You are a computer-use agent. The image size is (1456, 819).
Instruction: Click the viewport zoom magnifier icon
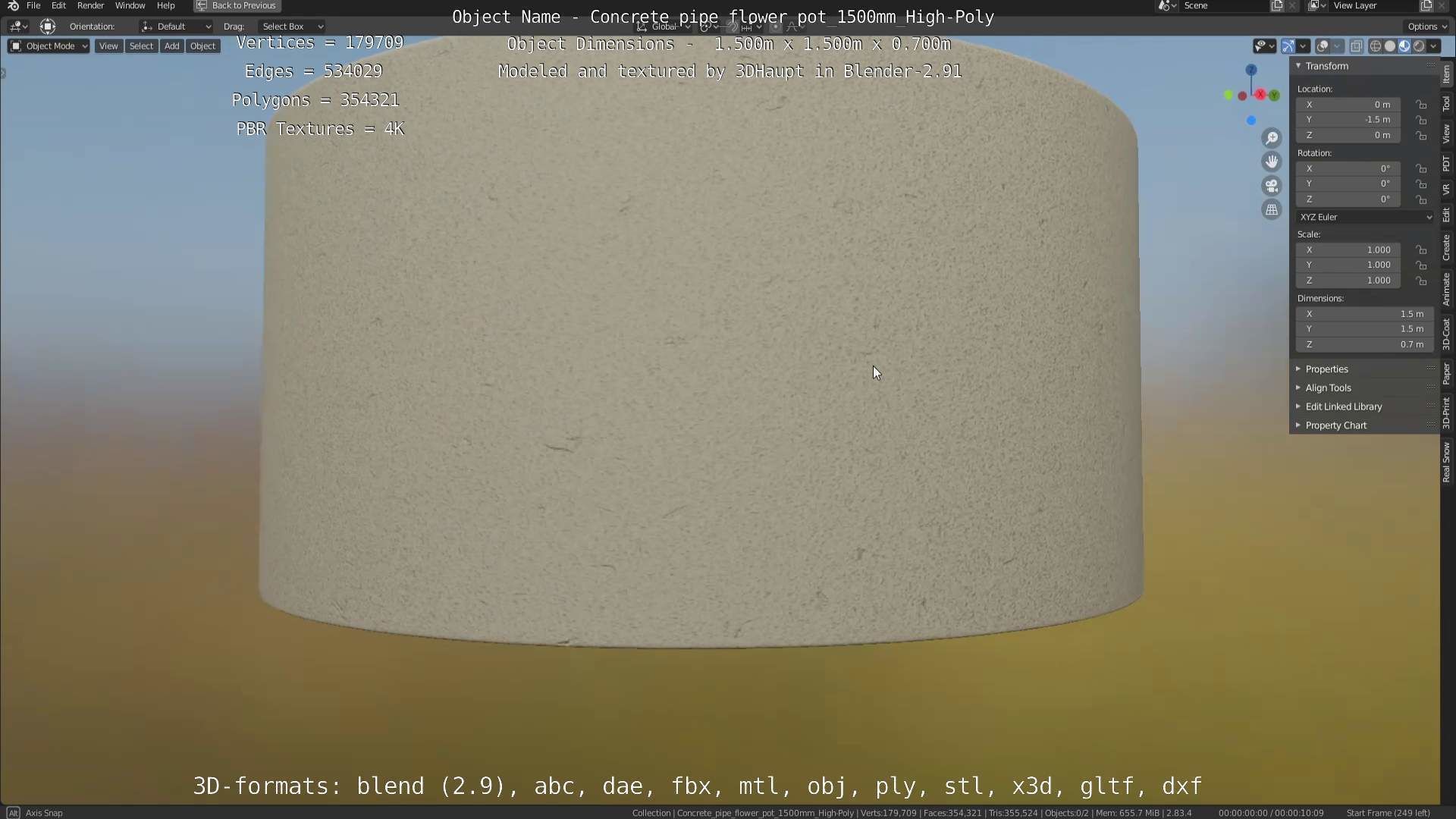point(1272,138)
